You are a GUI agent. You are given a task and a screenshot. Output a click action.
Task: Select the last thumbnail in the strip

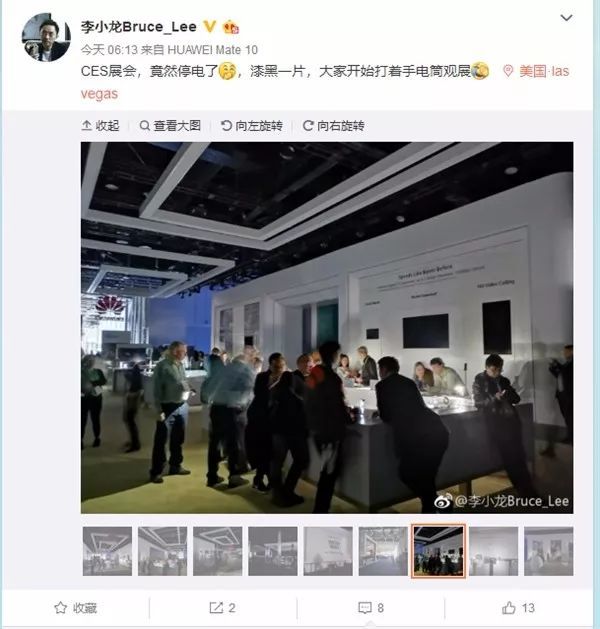tap(549, 551)
